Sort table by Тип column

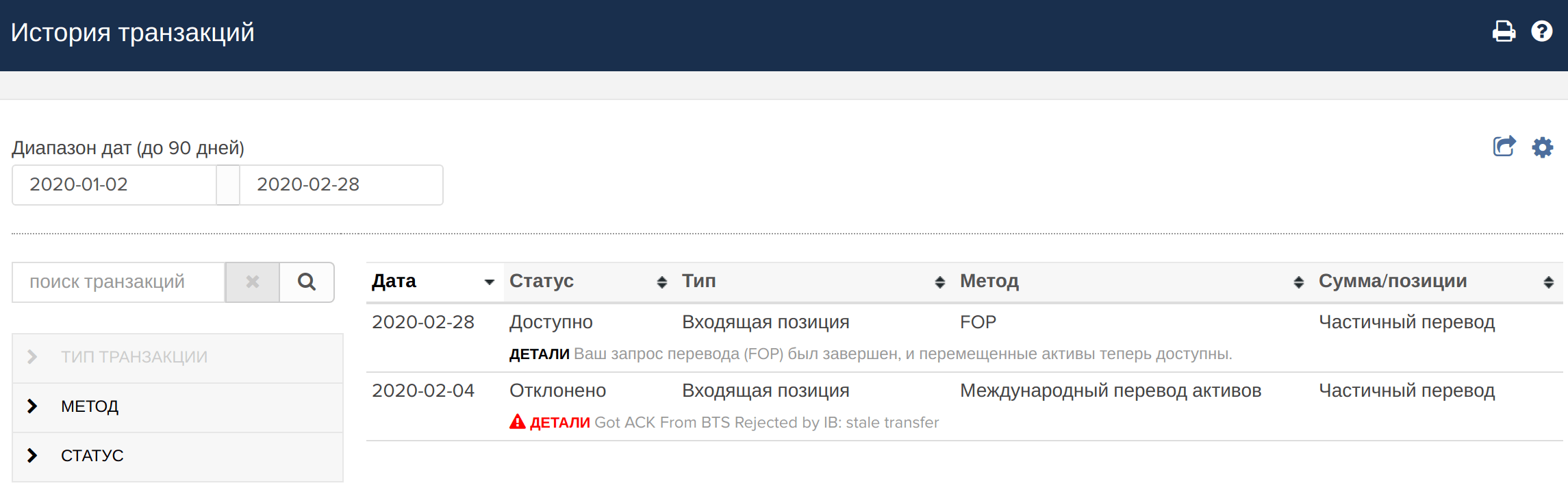pos(939,282)
